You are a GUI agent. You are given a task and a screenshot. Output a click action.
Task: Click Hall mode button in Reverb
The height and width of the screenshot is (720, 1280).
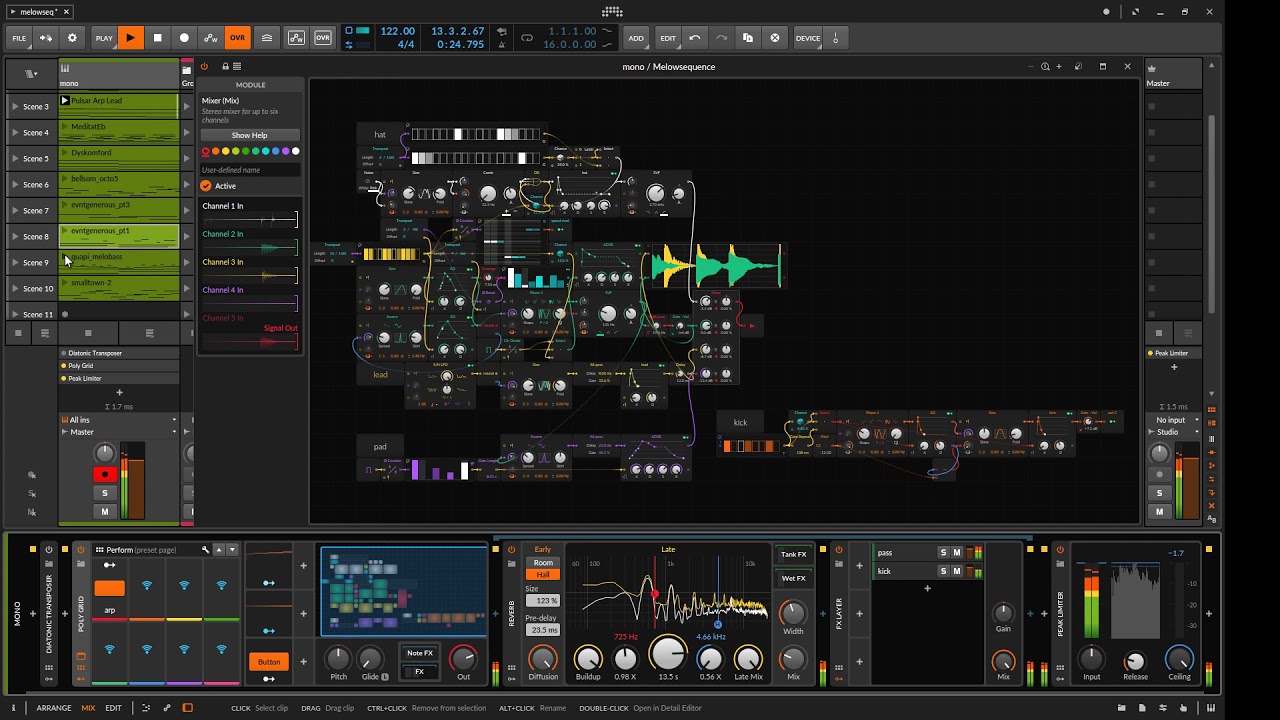click(543, 574)
